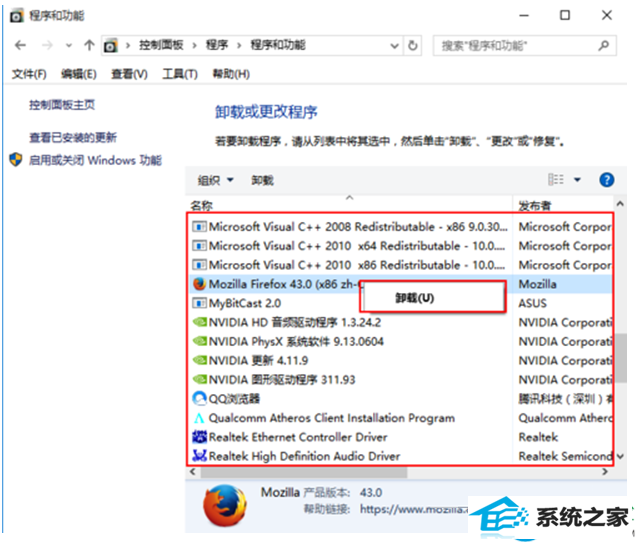Screen dimensions: 637x544
Task: Click the 腾讯科技 publisher cell
Action: click(565, 399)
